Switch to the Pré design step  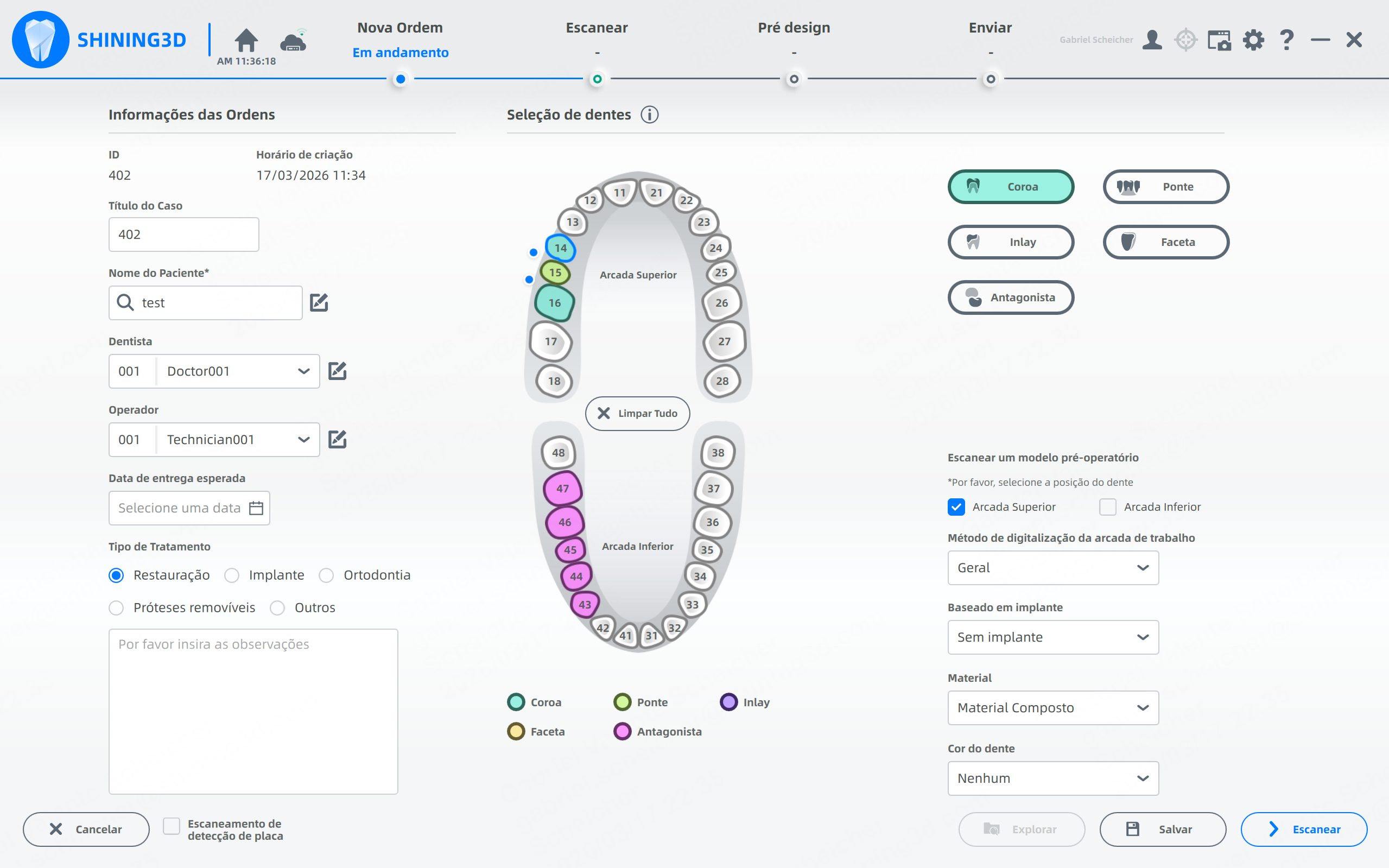tap(793, 28)
